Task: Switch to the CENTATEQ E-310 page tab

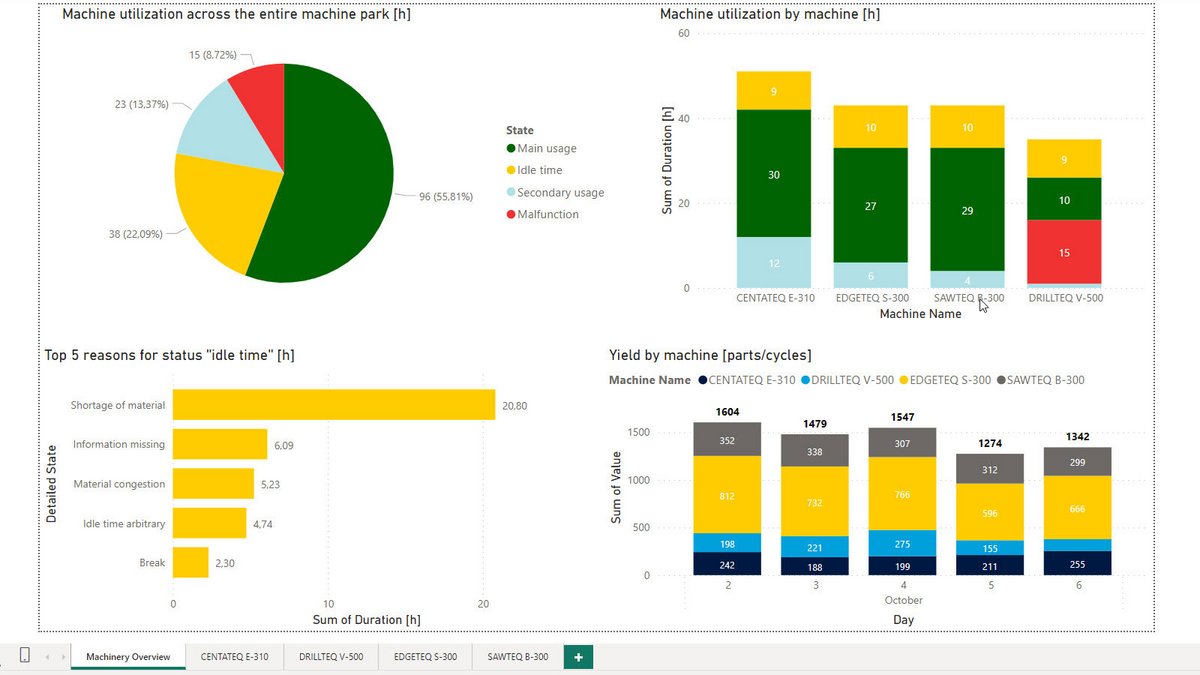Action: coord(235,657)
